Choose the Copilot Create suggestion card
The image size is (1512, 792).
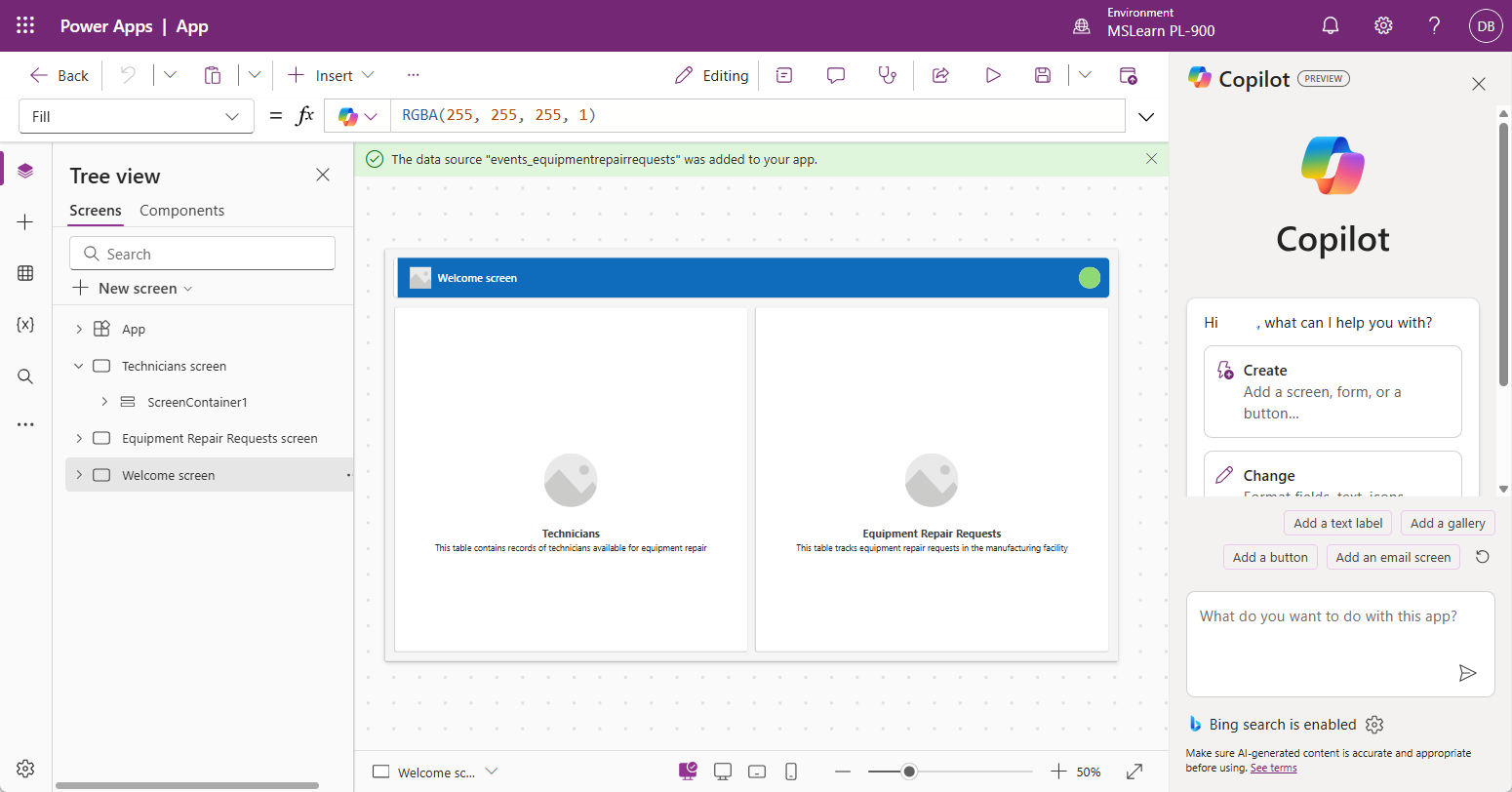pos(1333,391)
